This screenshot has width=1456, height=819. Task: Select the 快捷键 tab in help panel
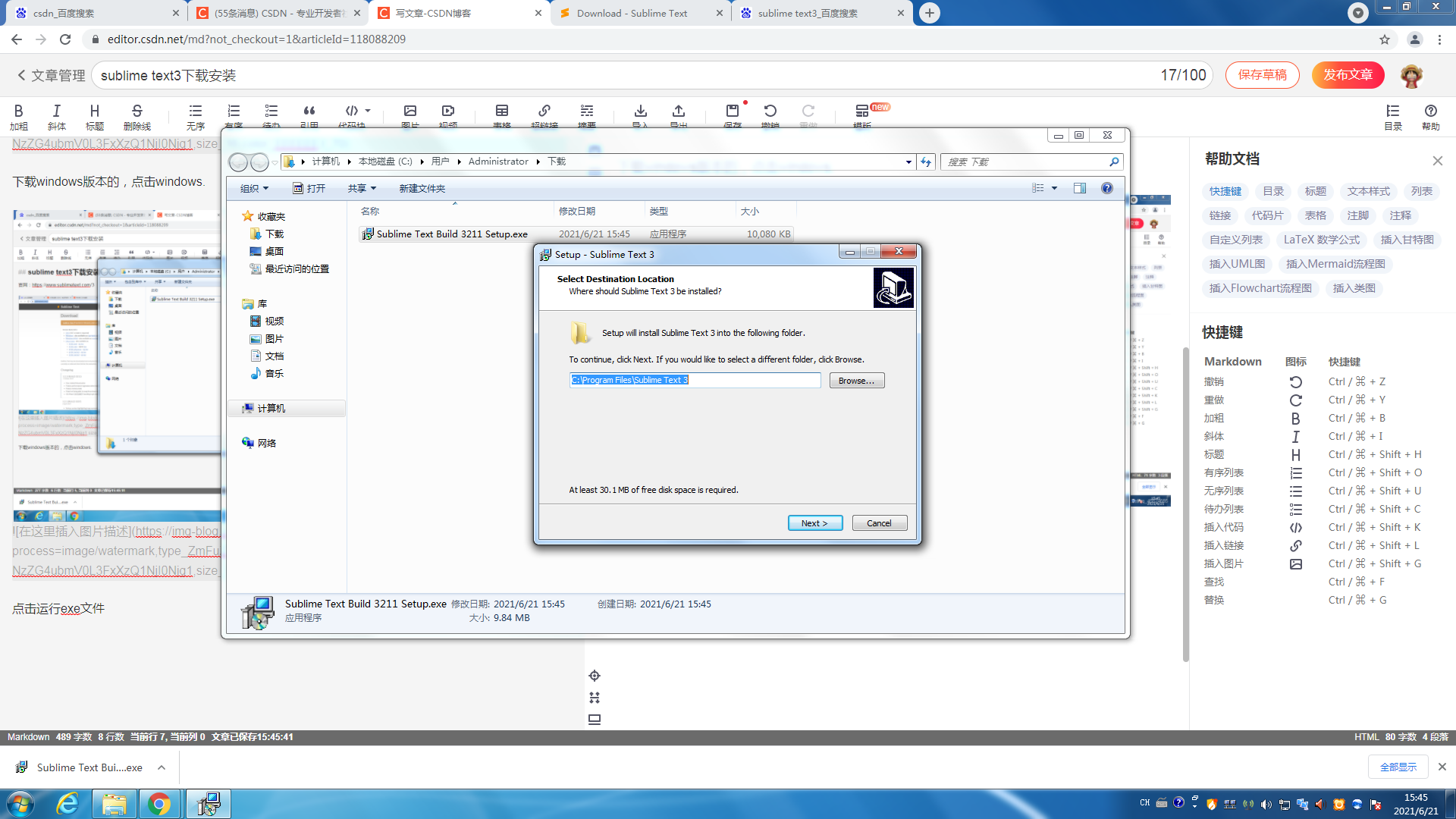tap(1225, 191)
